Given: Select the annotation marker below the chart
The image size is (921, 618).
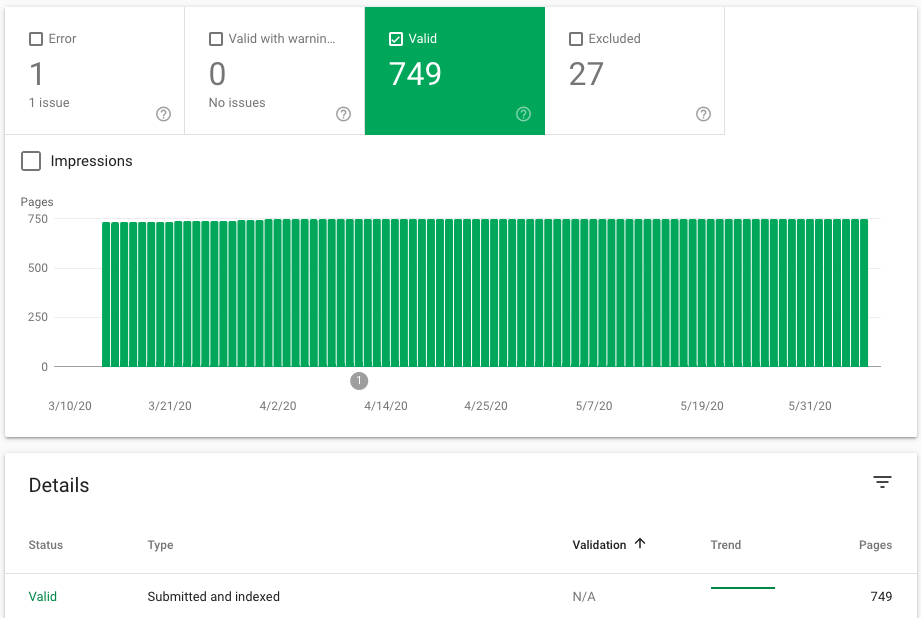Looking at the screenshot, I should (x=359, y=380).
